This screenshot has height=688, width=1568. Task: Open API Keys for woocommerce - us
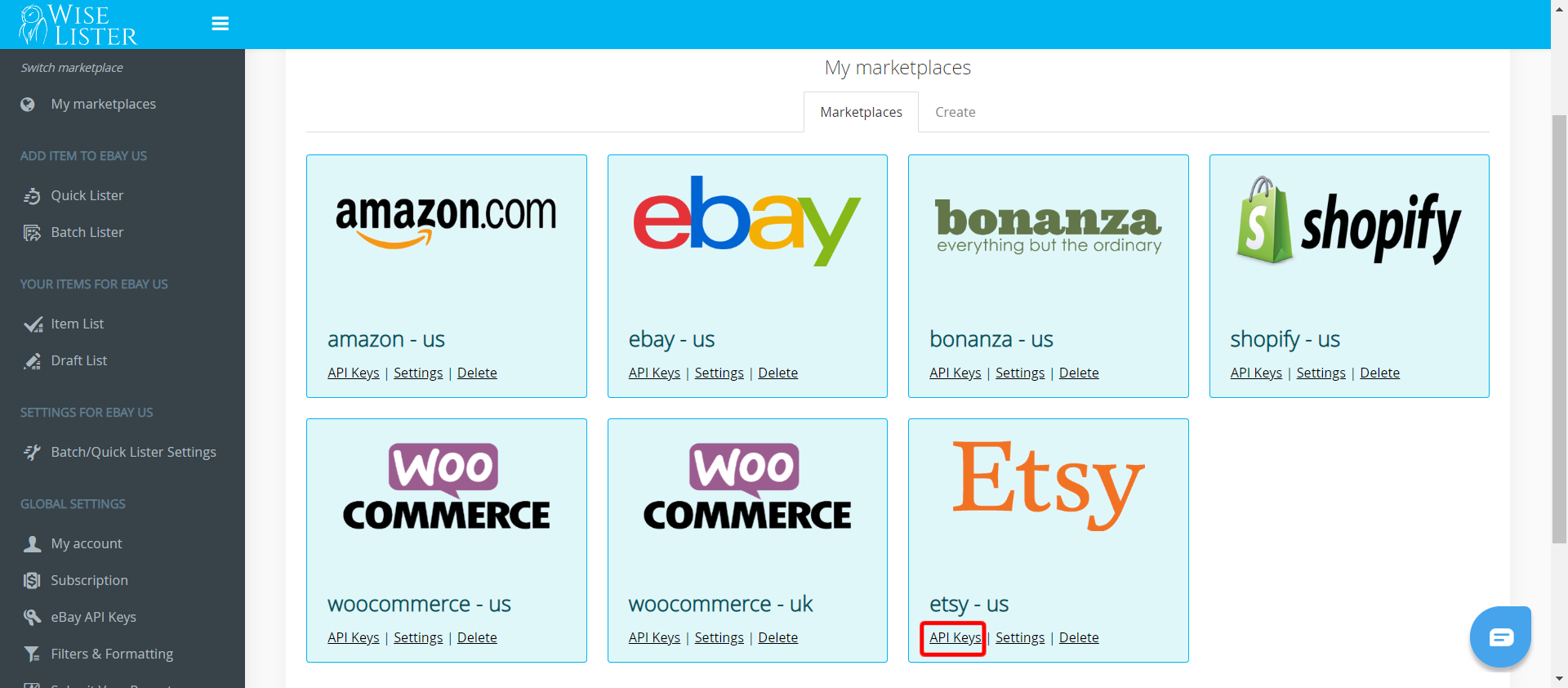tap(354, 637)
